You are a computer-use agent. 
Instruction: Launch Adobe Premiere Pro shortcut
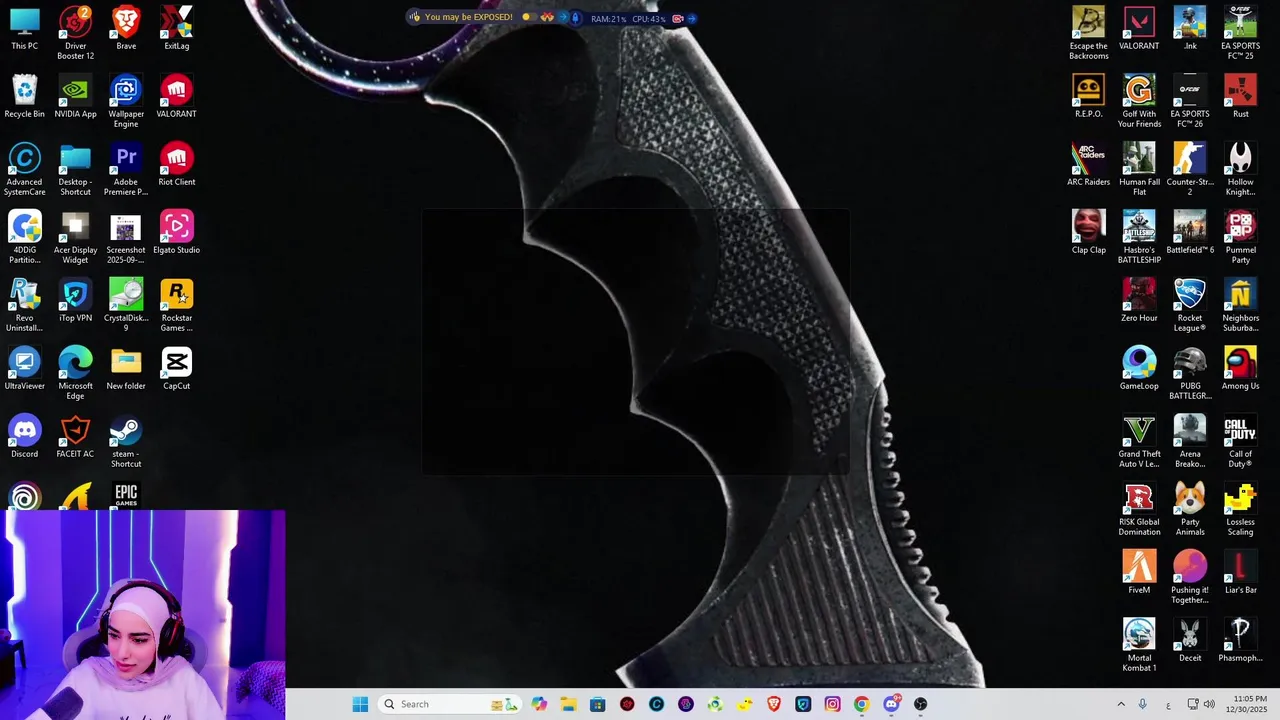tap(126, 170)
